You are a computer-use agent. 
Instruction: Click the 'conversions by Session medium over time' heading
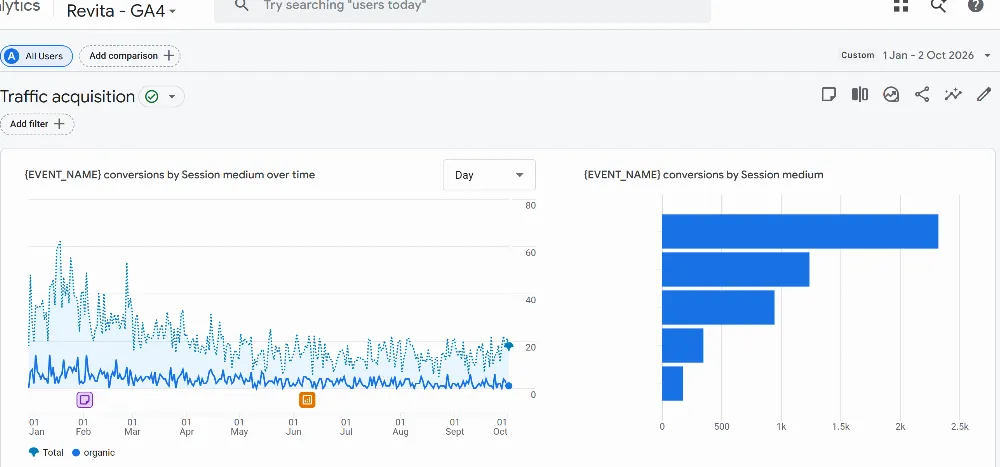[x=170, y=174]
